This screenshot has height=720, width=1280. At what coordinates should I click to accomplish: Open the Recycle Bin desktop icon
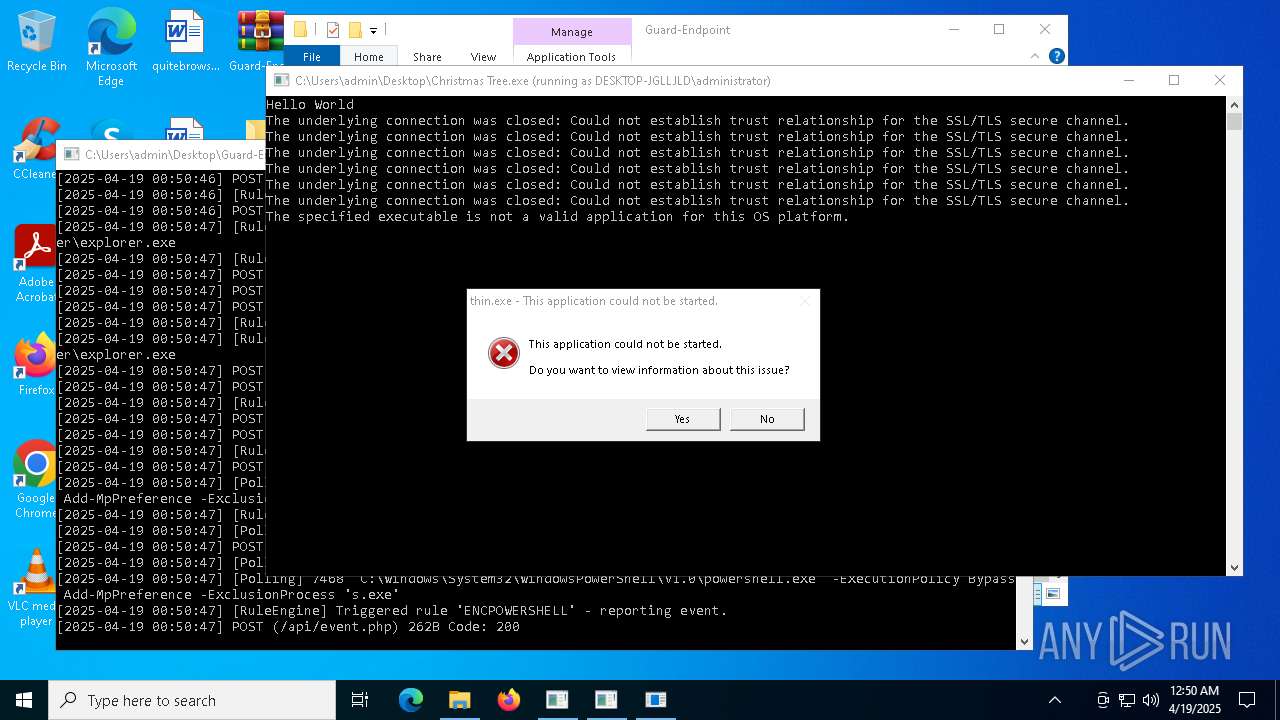pyautogui.click(x=37, y=42)
